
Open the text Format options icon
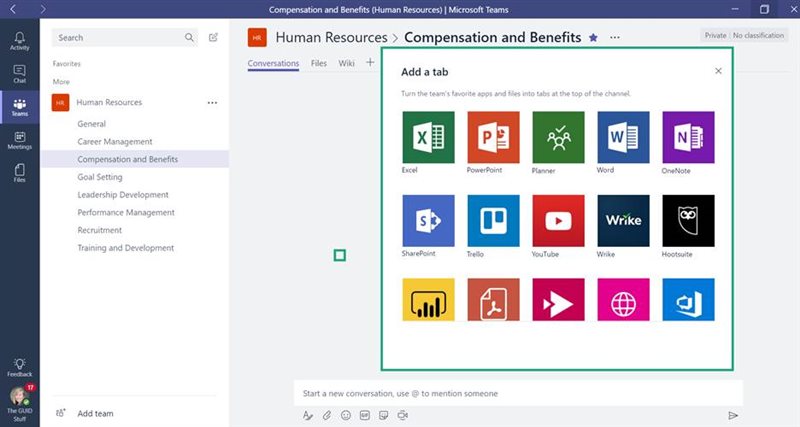tap(308, 415)
